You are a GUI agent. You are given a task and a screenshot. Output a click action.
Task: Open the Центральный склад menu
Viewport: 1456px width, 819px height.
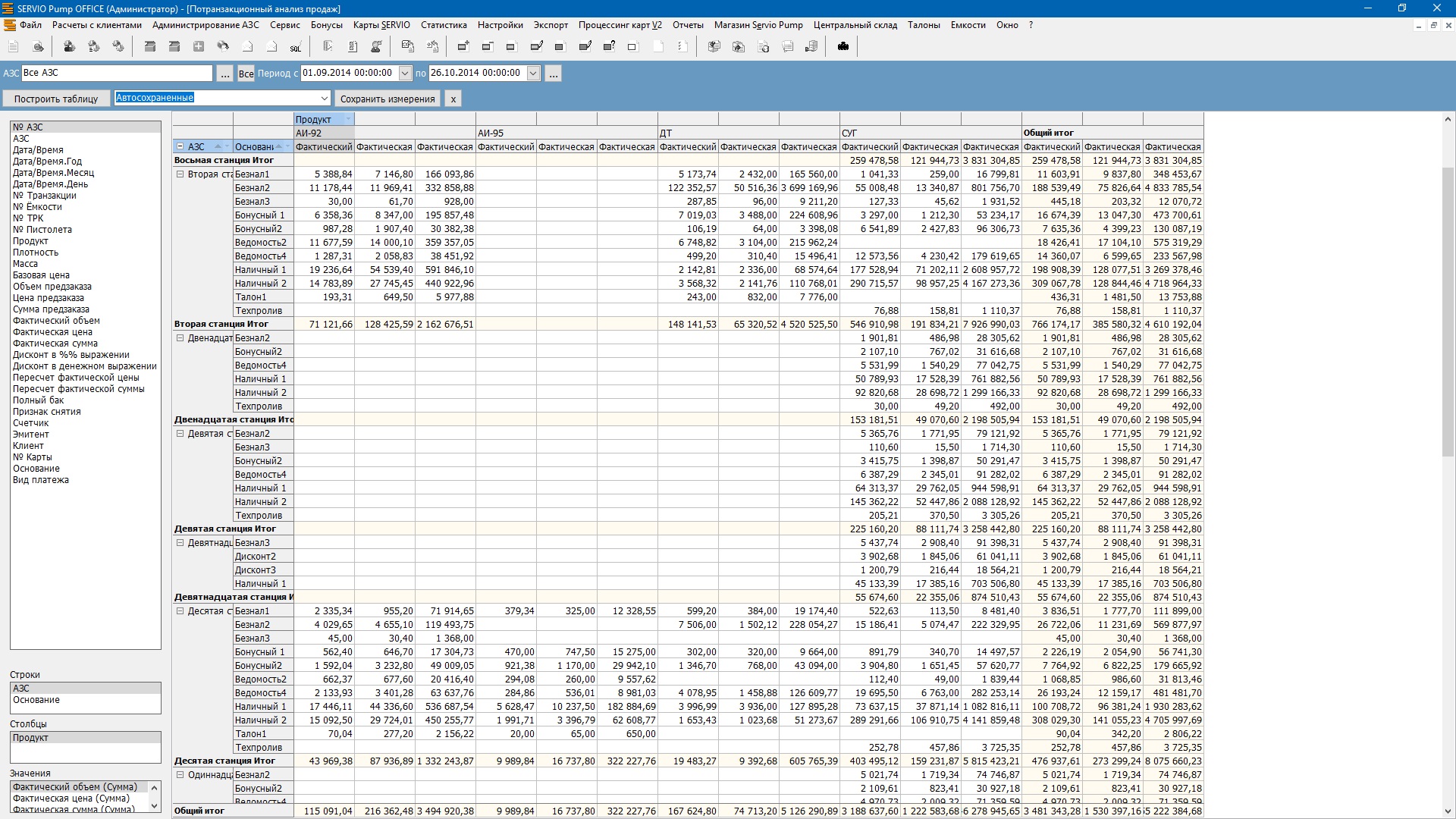pyautogui.click(x=855, y=25)
